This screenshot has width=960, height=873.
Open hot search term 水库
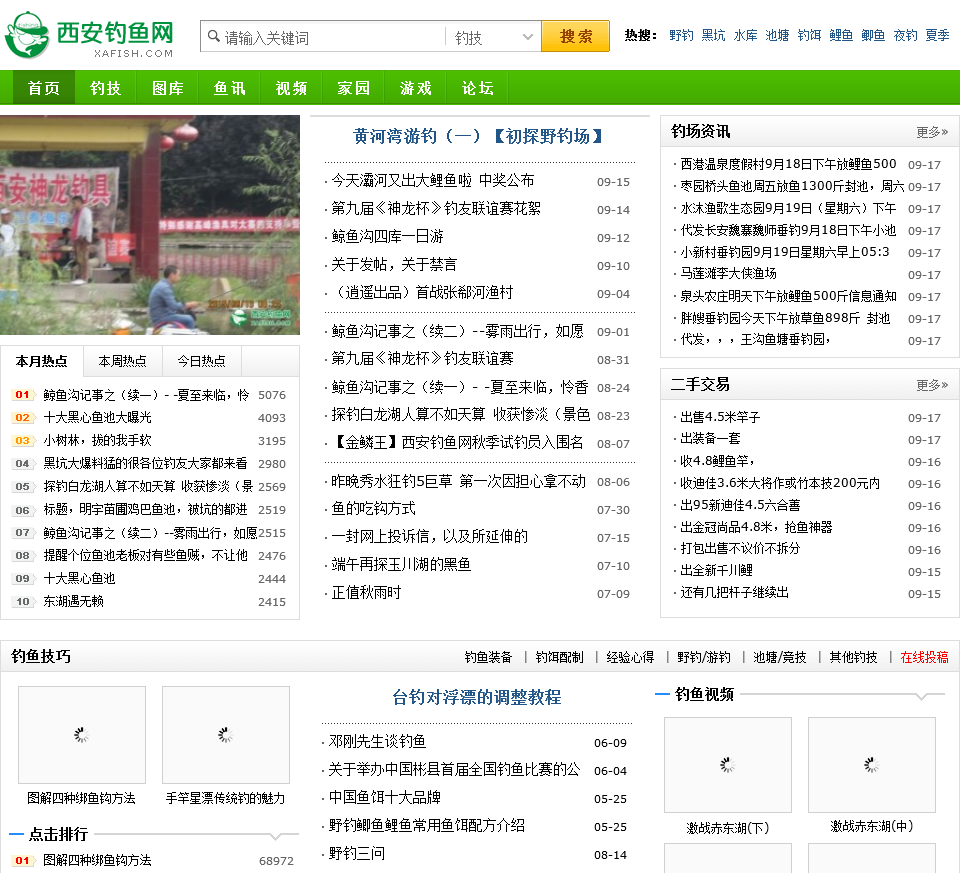pos(745,36)
